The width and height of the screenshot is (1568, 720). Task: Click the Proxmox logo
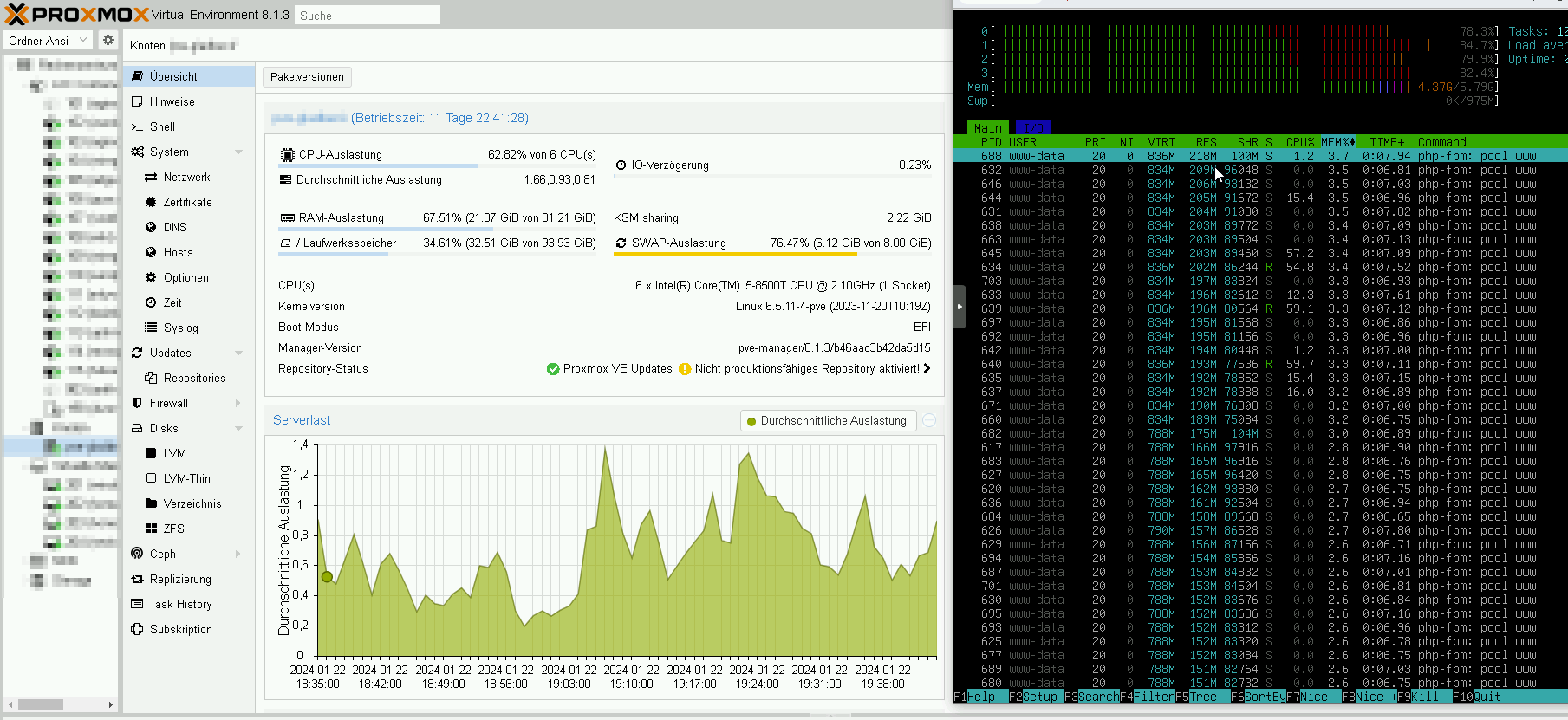(x=77, y=15)
